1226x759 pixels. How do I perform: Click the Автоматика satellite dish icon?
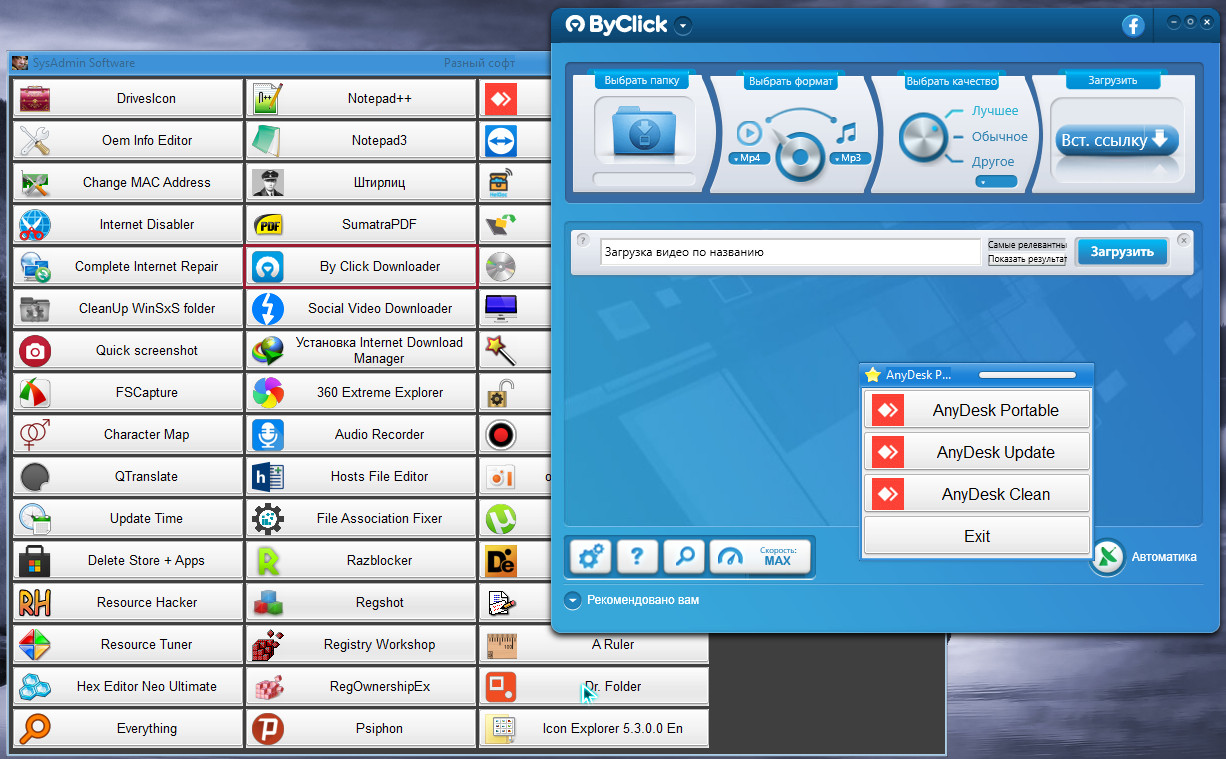[1108, 557]
